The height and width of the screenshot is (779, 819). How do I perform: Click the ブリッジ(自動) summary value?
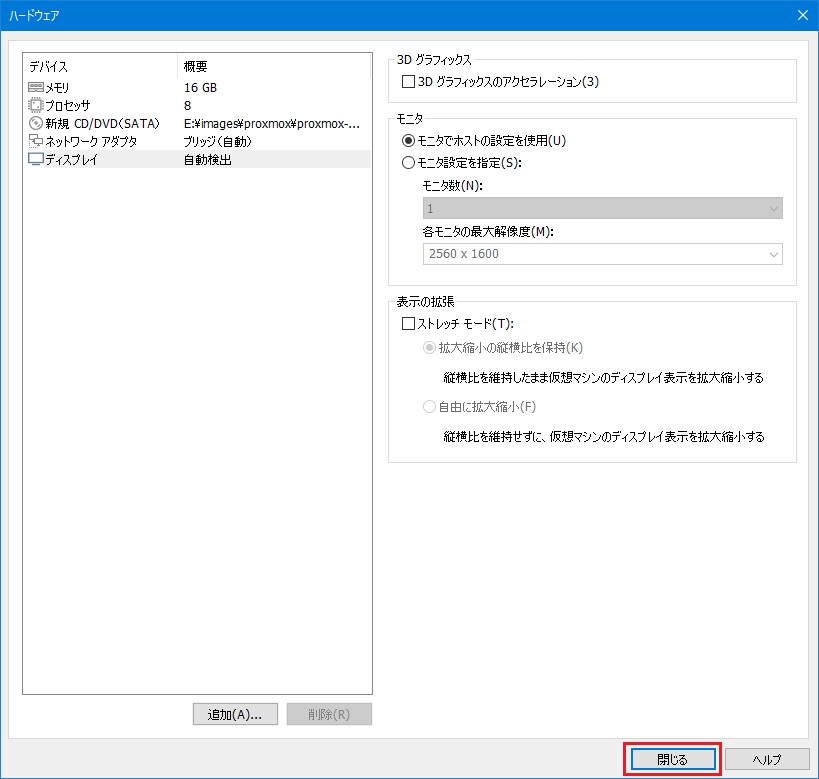coord(217,142)
